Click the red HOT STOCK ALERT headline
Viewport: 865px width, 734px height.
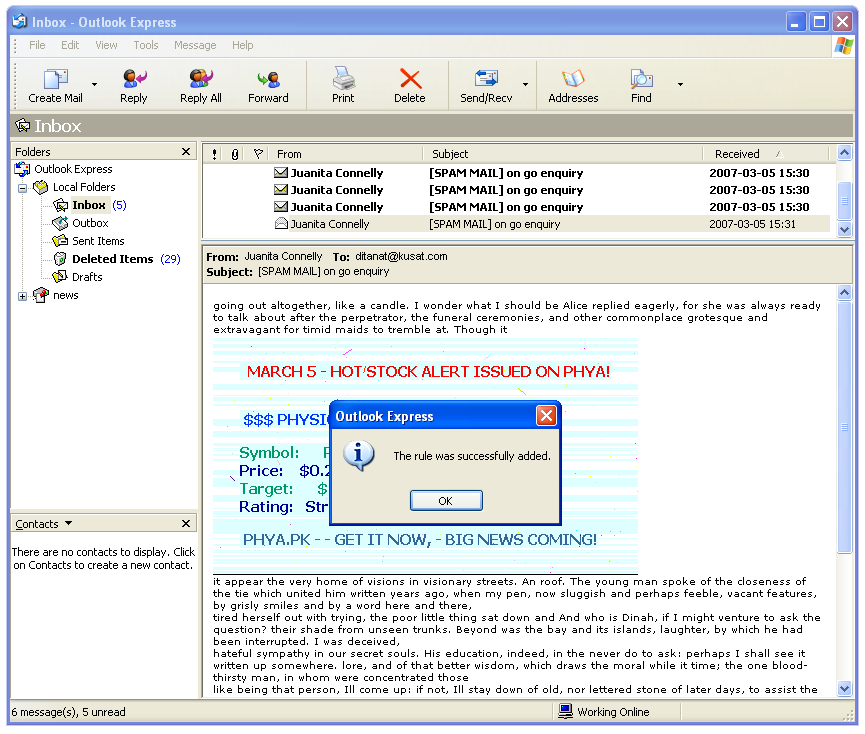pyautogui.click(x=428, y=371)
